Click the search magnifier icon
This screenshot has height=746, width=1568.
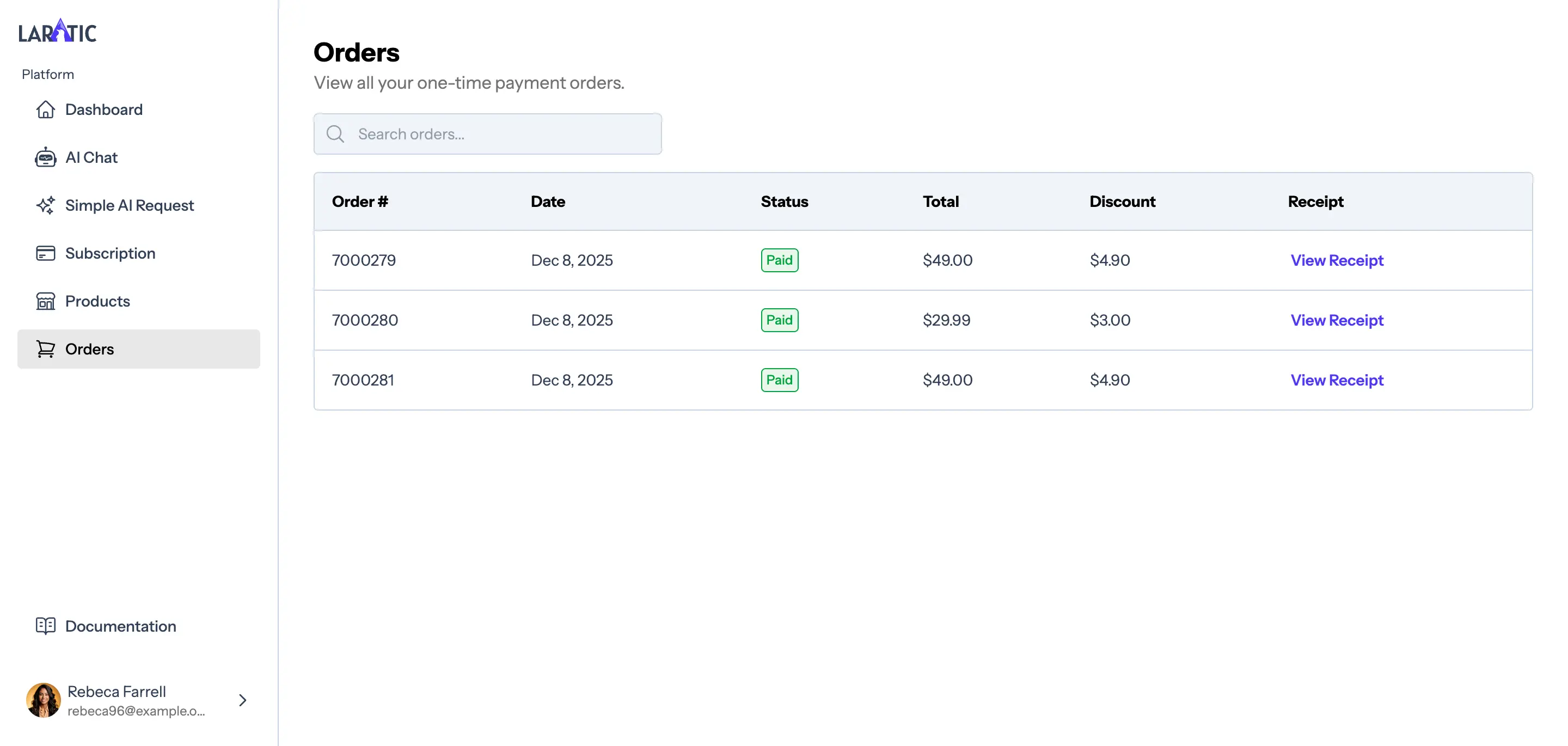pos(335,134)
